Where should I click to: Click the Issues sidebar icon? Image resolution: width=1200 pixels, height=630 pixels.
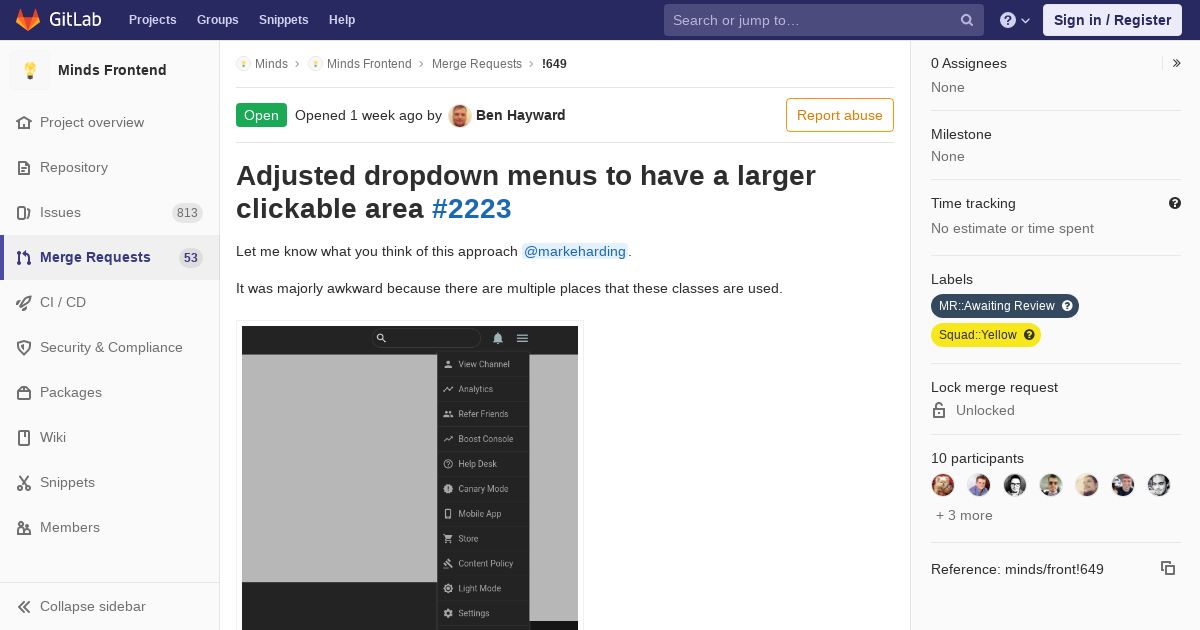(24, 212)
